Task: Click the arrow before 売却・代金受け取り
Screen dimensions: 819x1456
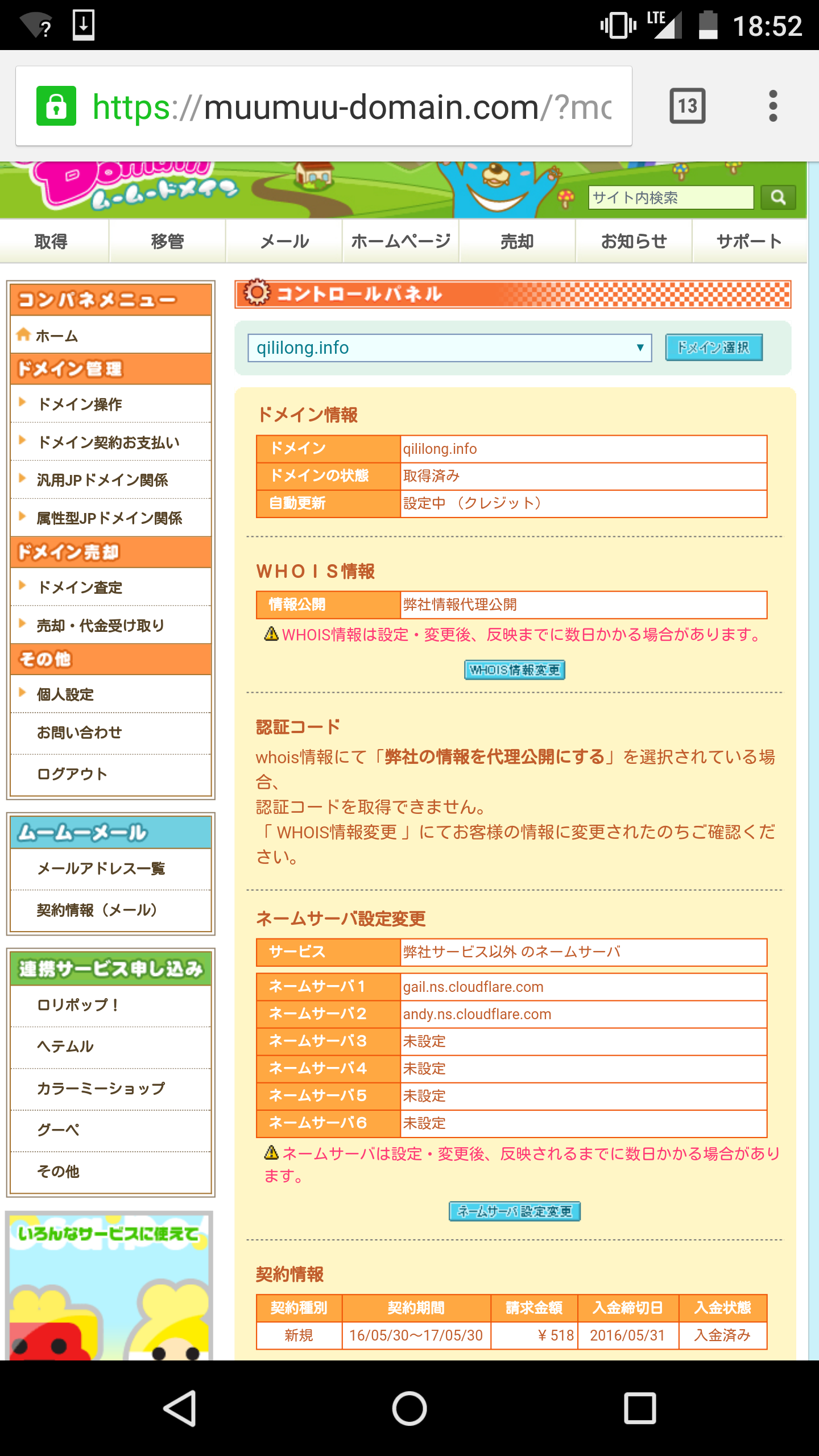Action: pos(23,623)
